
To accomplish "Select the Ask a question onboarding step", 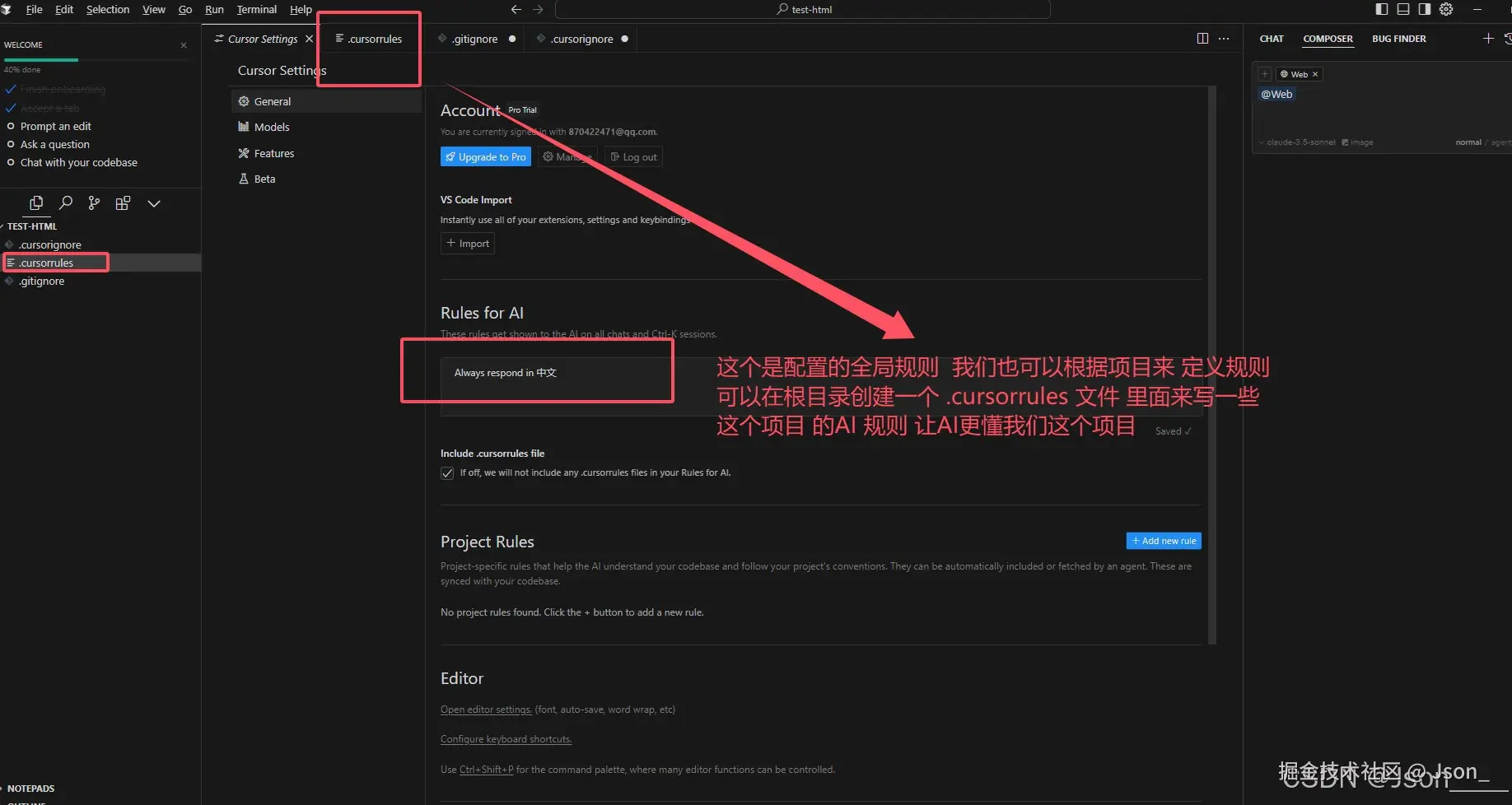I will click(x=54, y=144).
